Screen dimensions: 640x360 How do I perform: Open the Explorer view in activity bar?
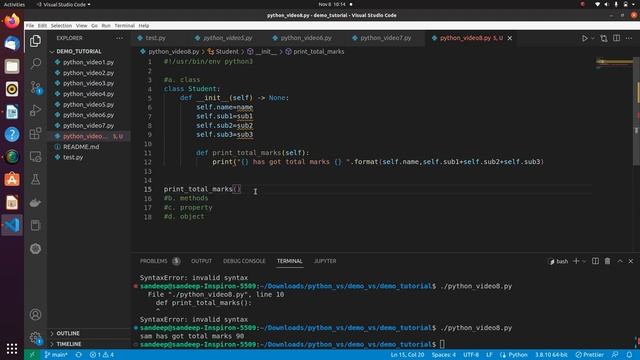[x=36, y=41]
